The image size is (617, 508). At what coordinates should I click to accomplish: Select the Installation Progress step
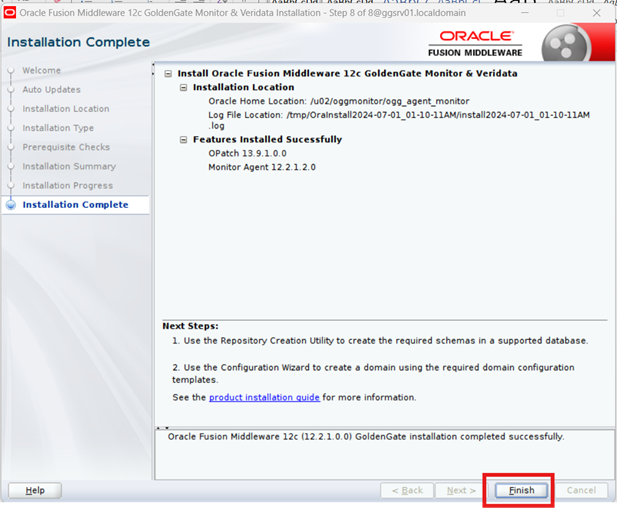coord(67,185)
